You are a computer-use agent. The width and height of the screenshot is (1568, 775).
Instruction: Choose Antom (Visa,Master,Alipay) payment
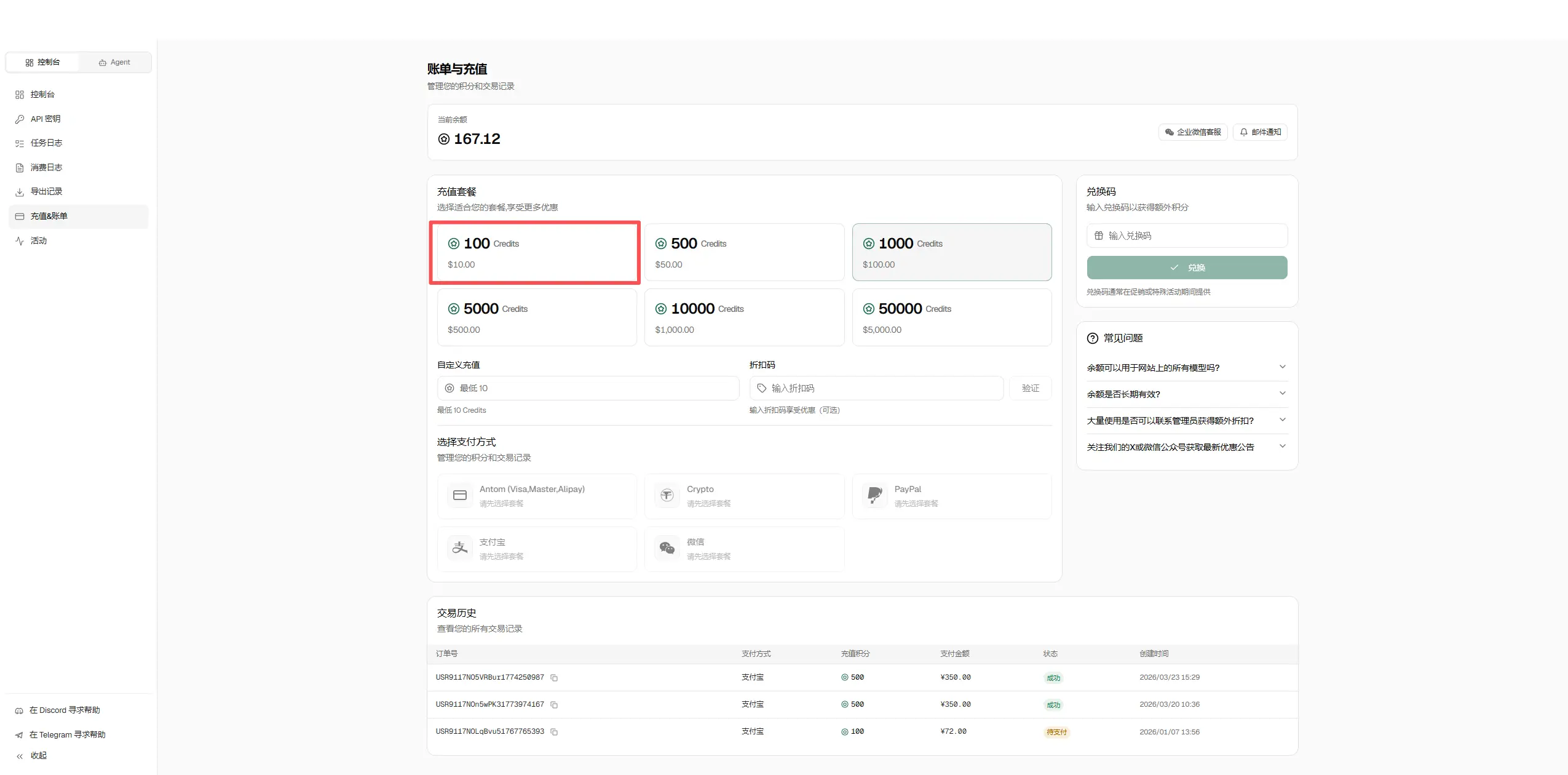536,496
